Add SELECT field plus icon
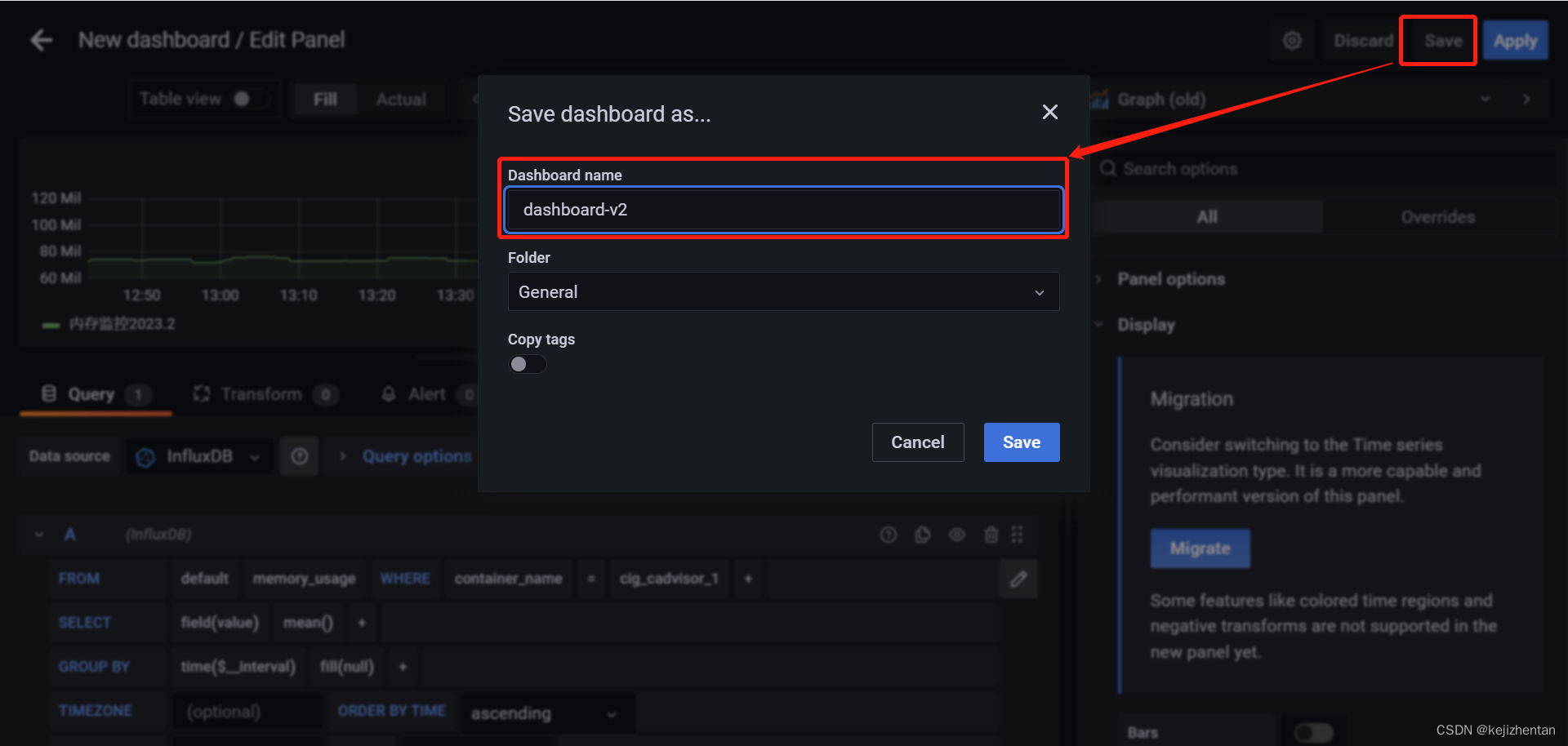The height and width of the screenshot is (746, 1568). [x=362, y=623]
